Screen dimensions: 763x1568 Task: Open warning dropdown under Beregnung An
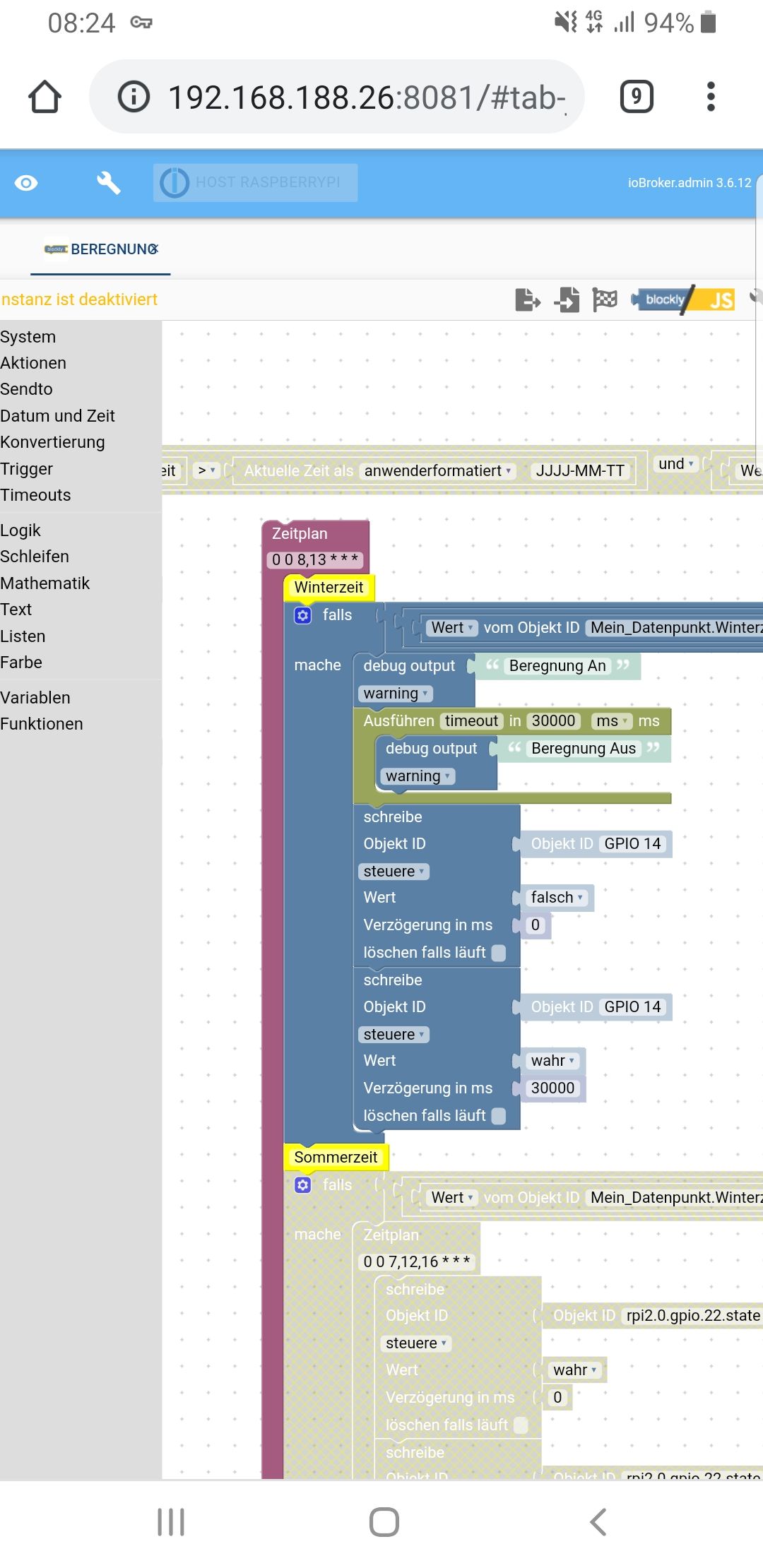396,694
